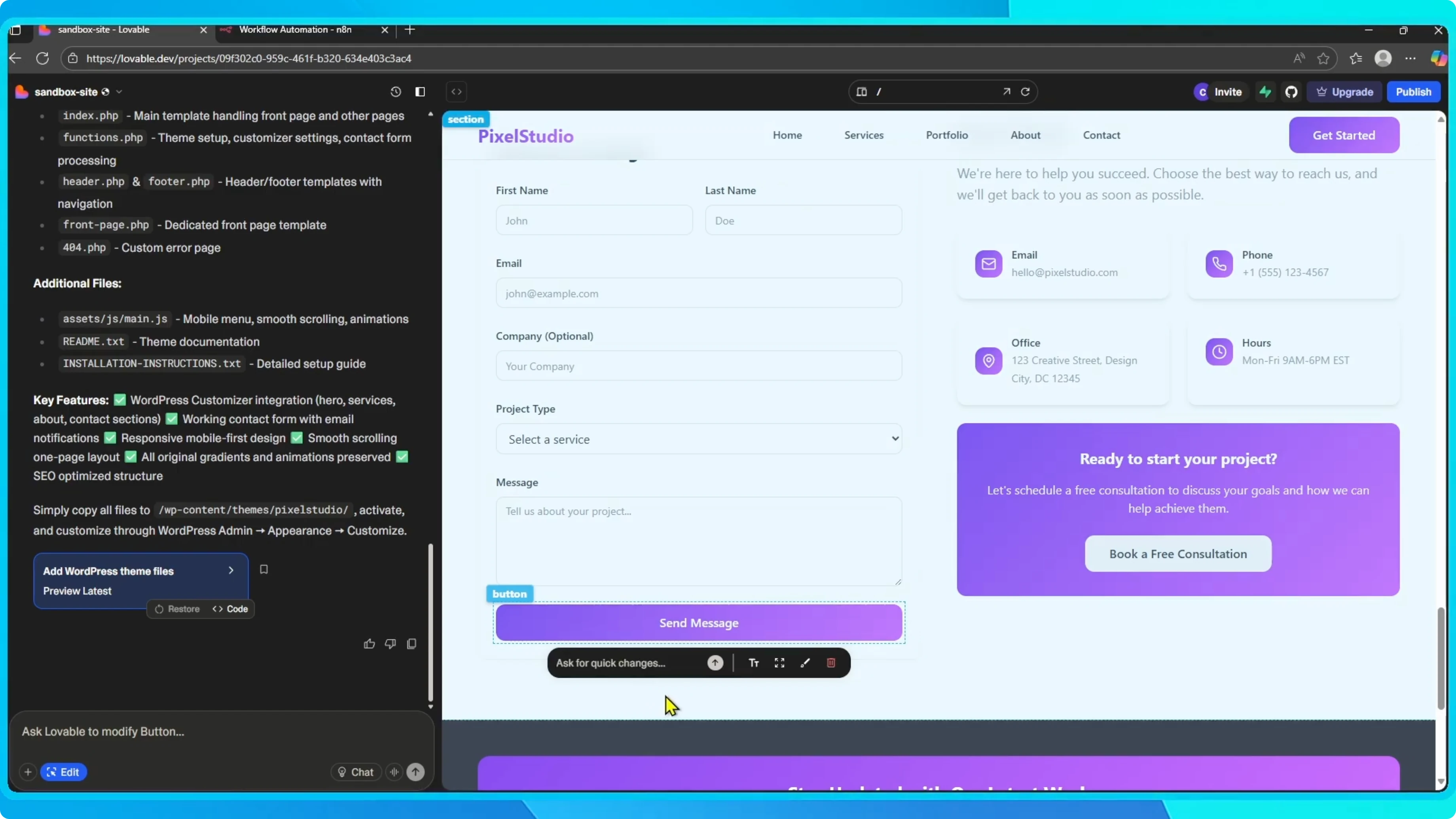Restore this version

tap(178, 609)
